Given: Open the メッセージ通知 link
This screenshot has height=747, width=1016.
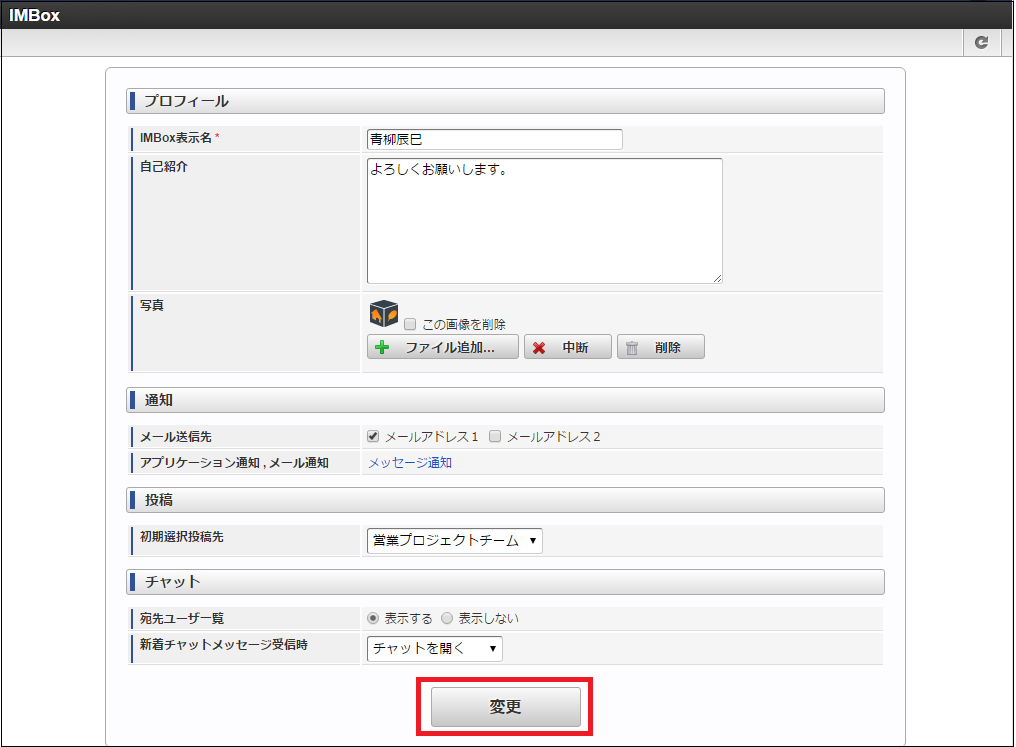Looking at the screenshot, I should pos(410,463).
